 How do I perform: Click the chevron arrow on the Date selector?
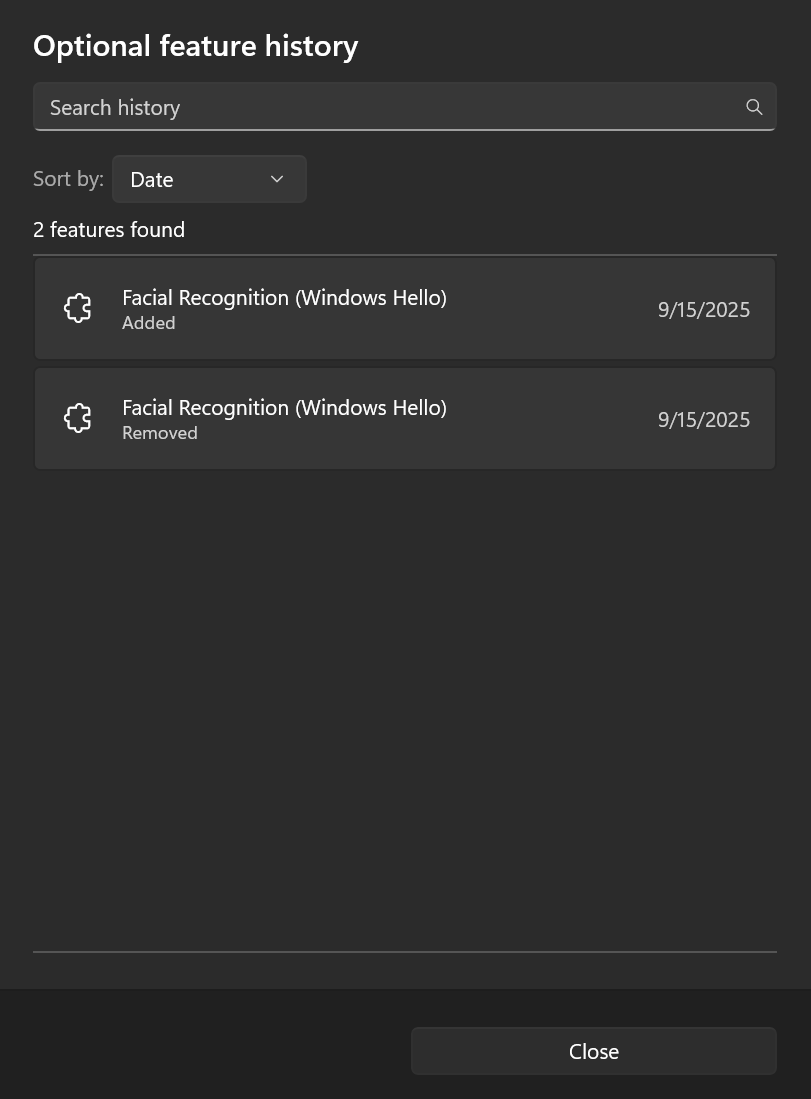(276, 179)
